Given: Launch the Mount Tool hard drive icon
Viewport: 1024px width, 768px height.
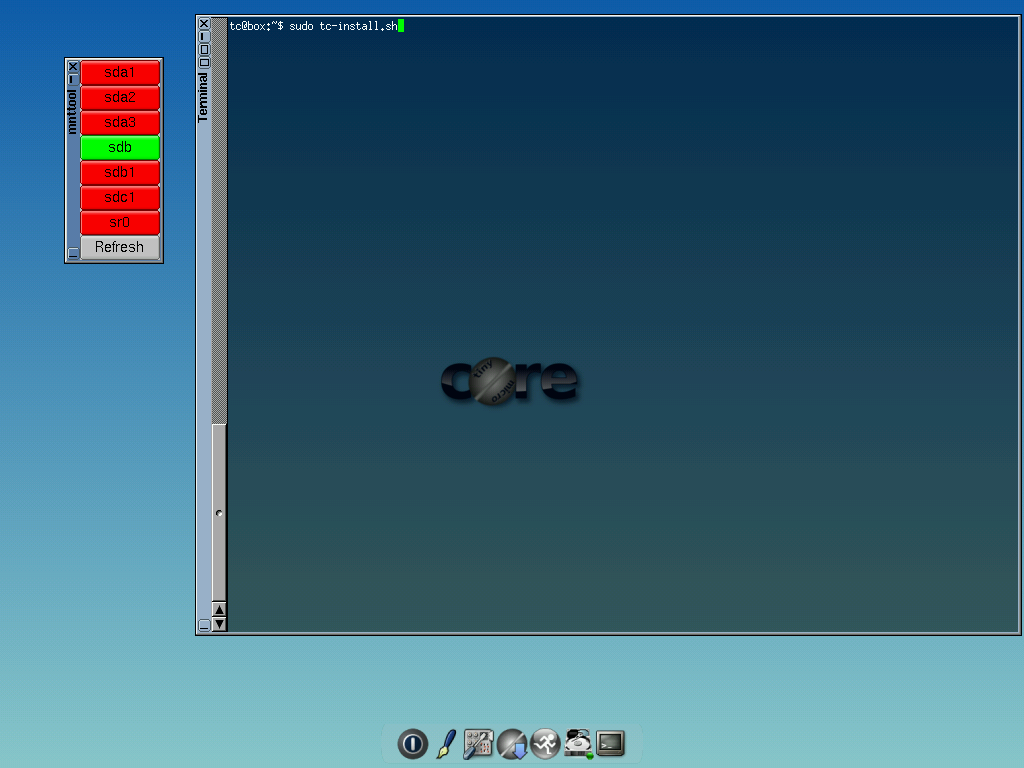Looking at the screenshot, I should 578,744.
